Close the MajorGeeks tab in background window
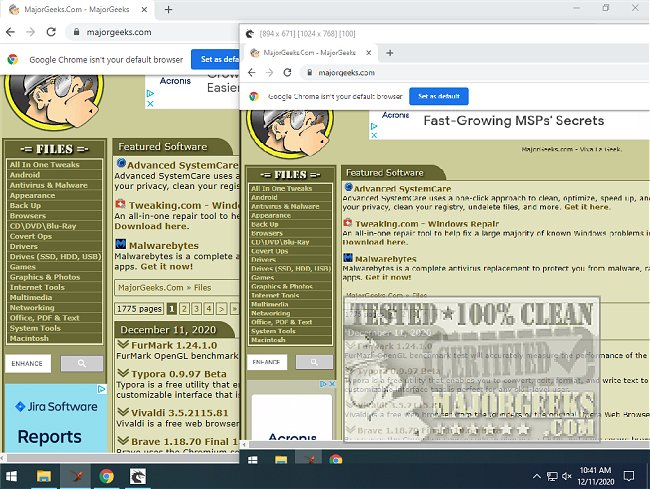650x489 pixels. [x=144, y=10]
